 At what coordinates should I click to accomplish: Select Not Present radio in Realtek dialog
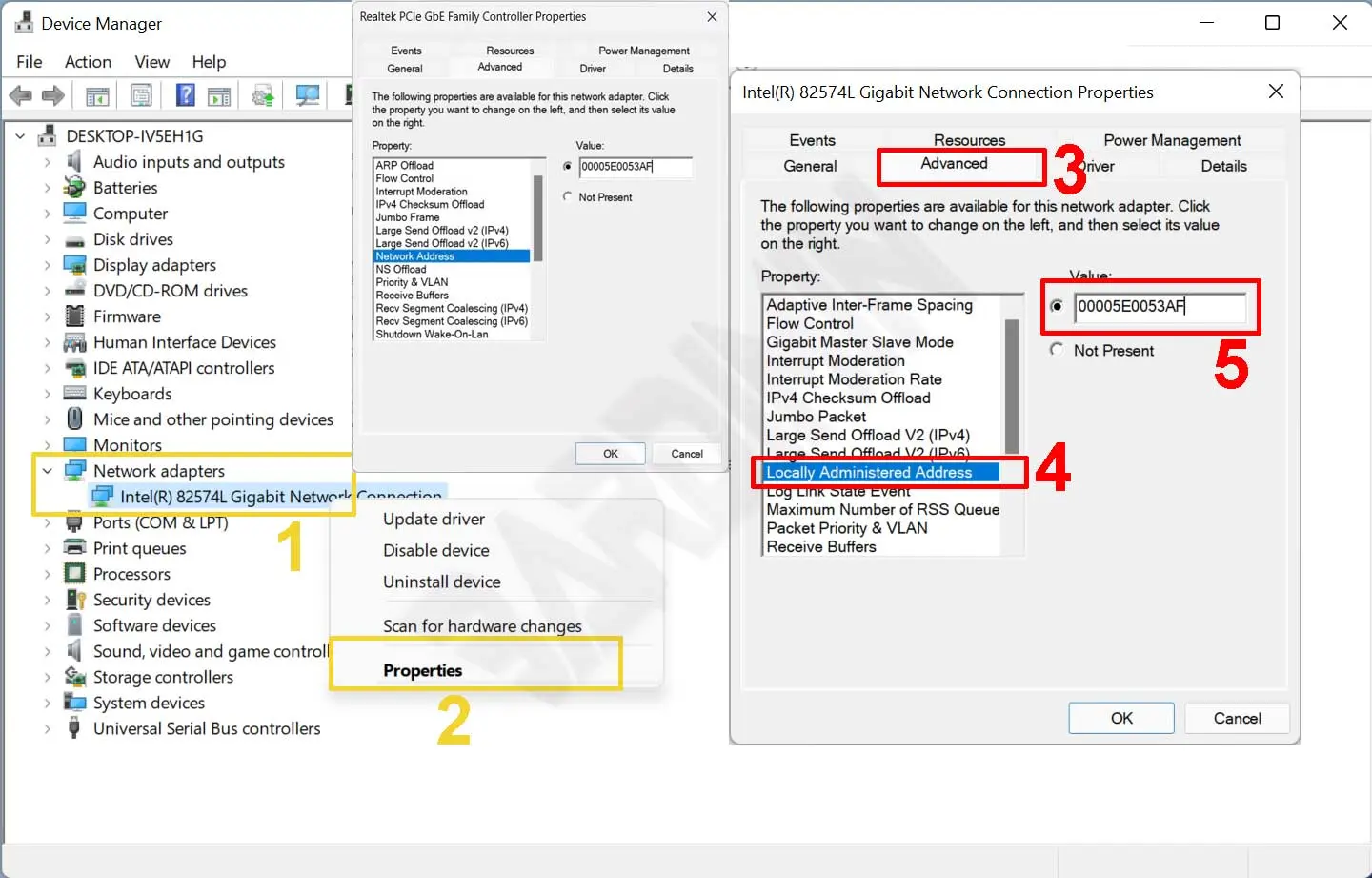coord(568,197)
